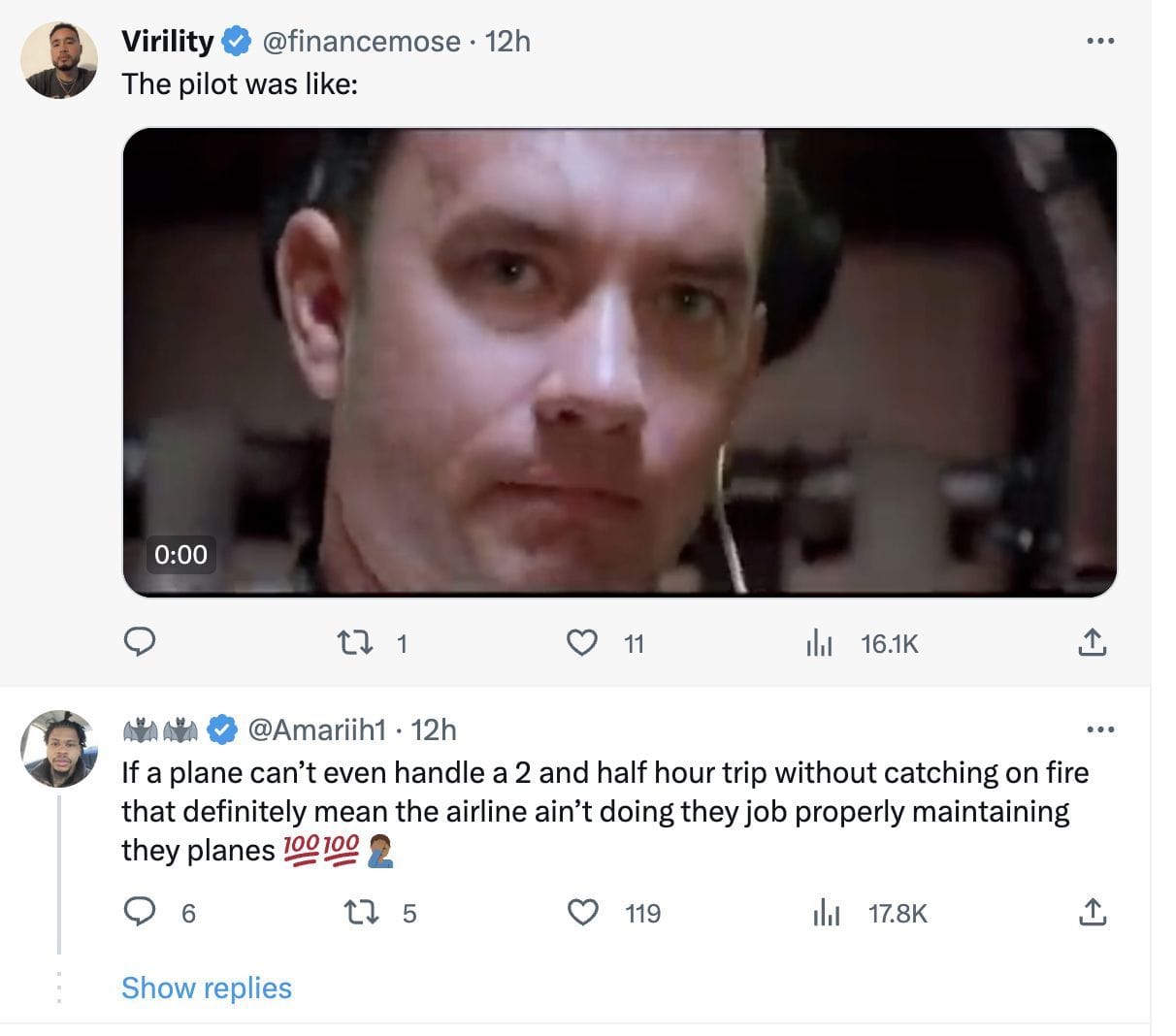Open the @Amariih1 profile avatar
This screenshot has height=1036, width=1176.
[59, 748]
